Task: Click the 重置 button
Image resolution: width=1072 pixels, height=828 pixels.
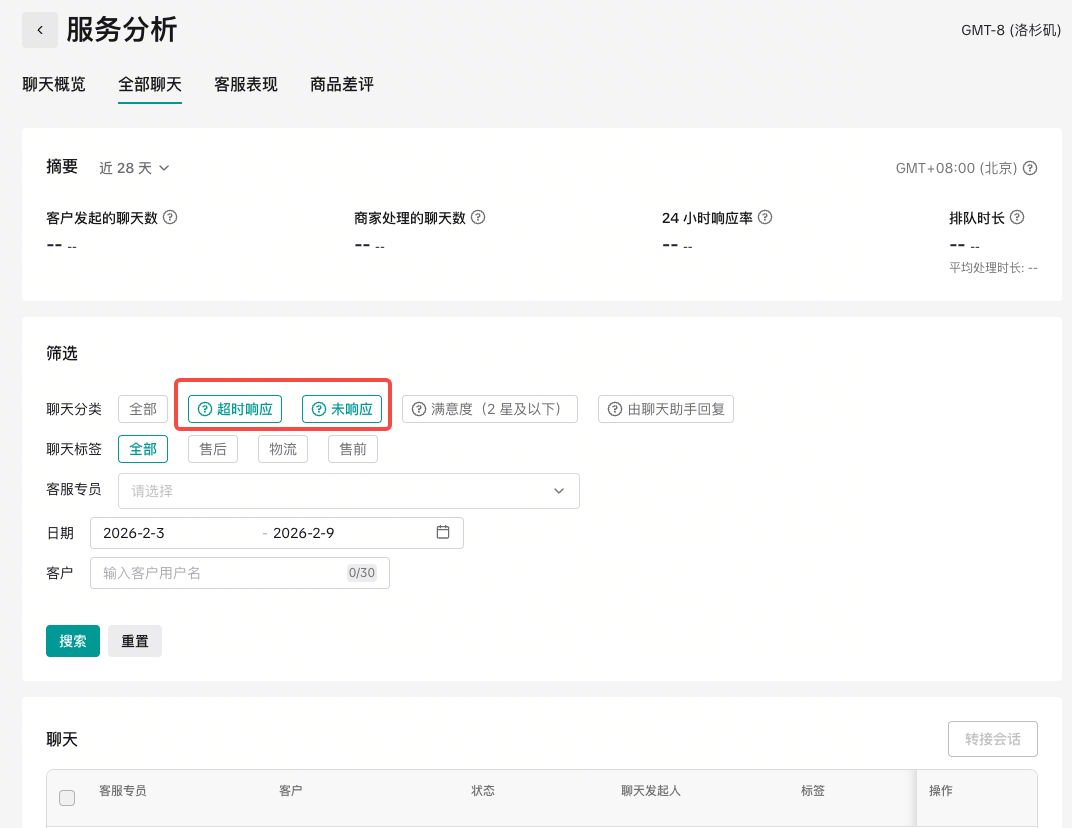Action: coord(135,641)
